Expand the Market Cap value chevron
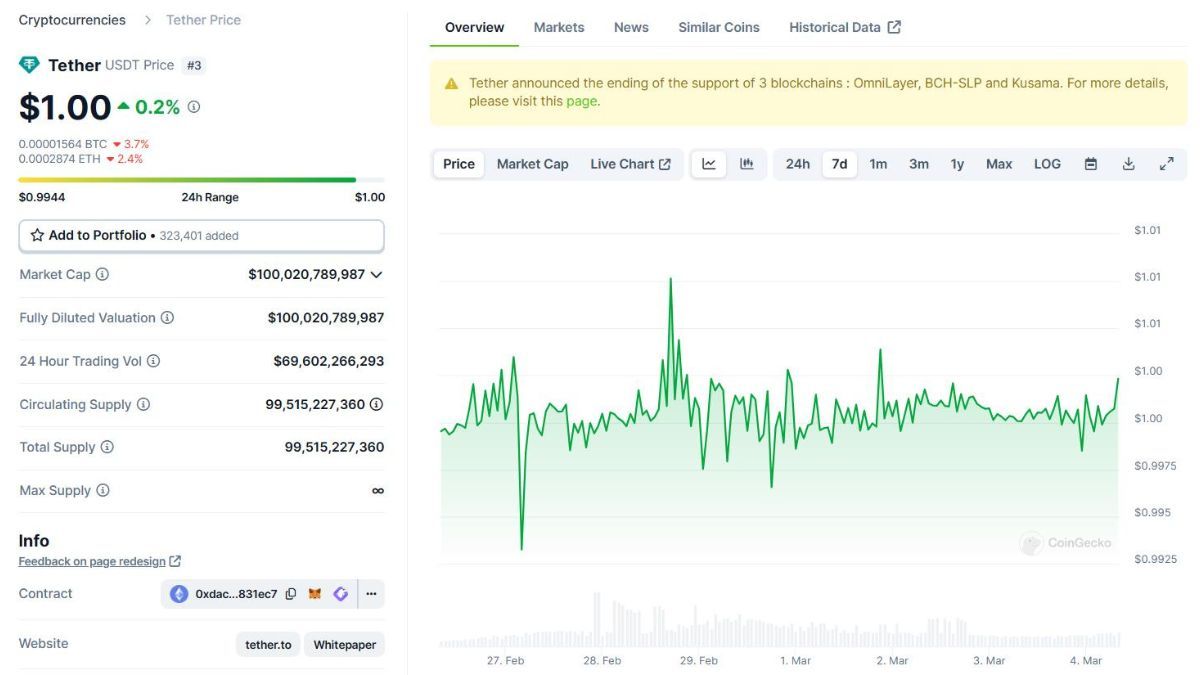This screenshot has width=1200, height=675. pos(377,274)
